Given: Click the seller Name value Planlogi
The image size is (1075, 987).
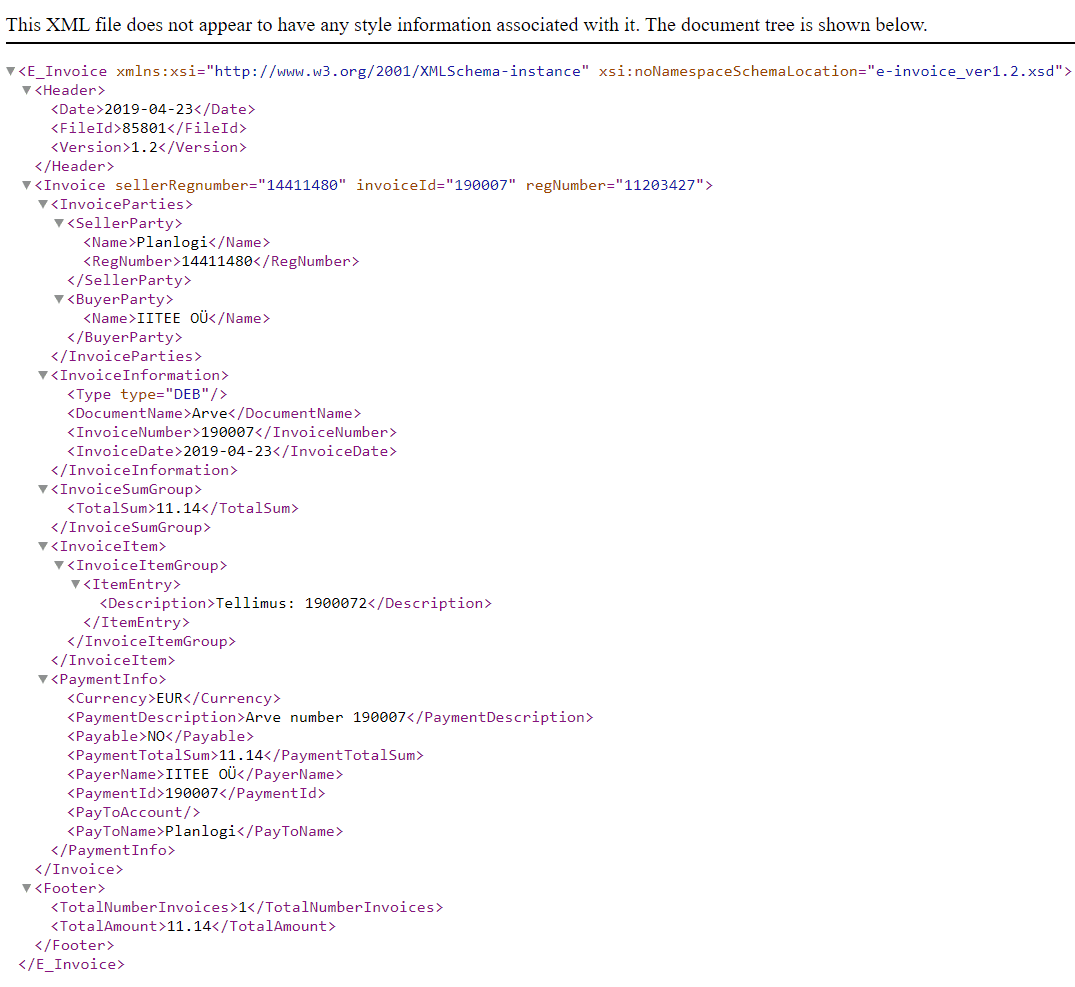Looking at the screenshot, I should click(172, 242).
